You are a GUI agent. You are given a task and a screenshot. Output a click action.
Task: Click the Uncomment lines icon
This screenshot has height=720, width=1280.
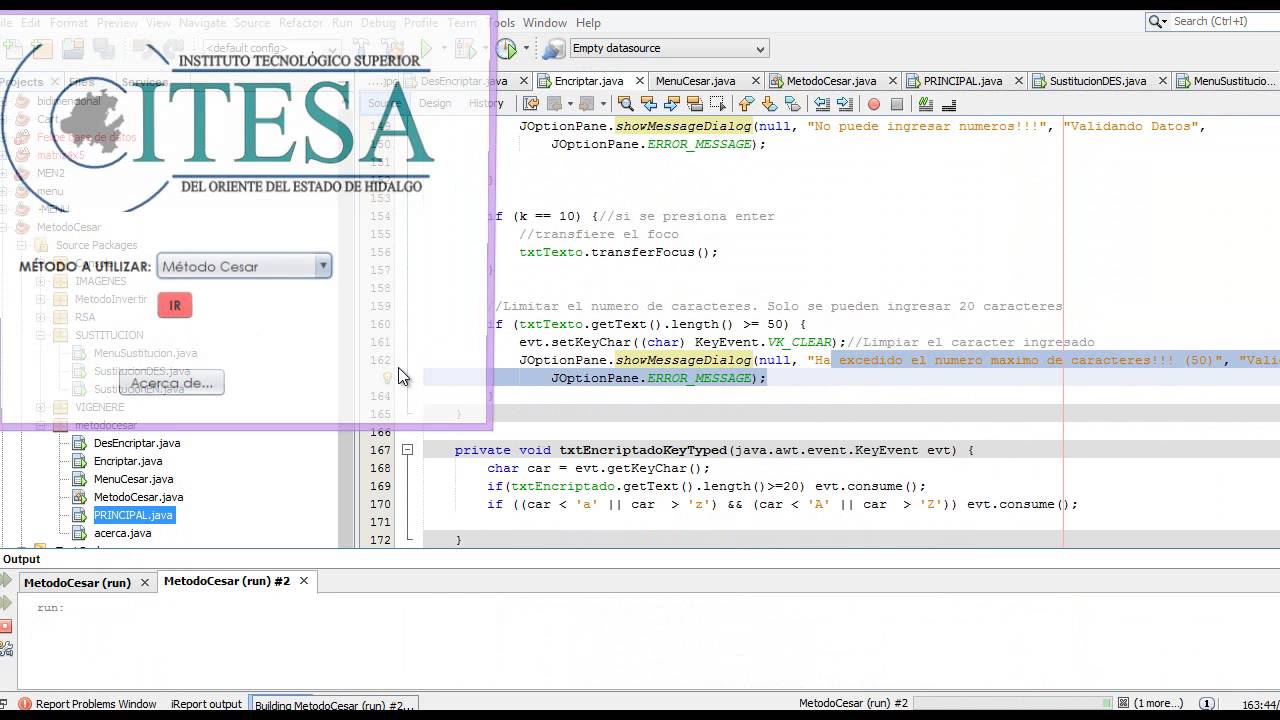pos(949,103)
